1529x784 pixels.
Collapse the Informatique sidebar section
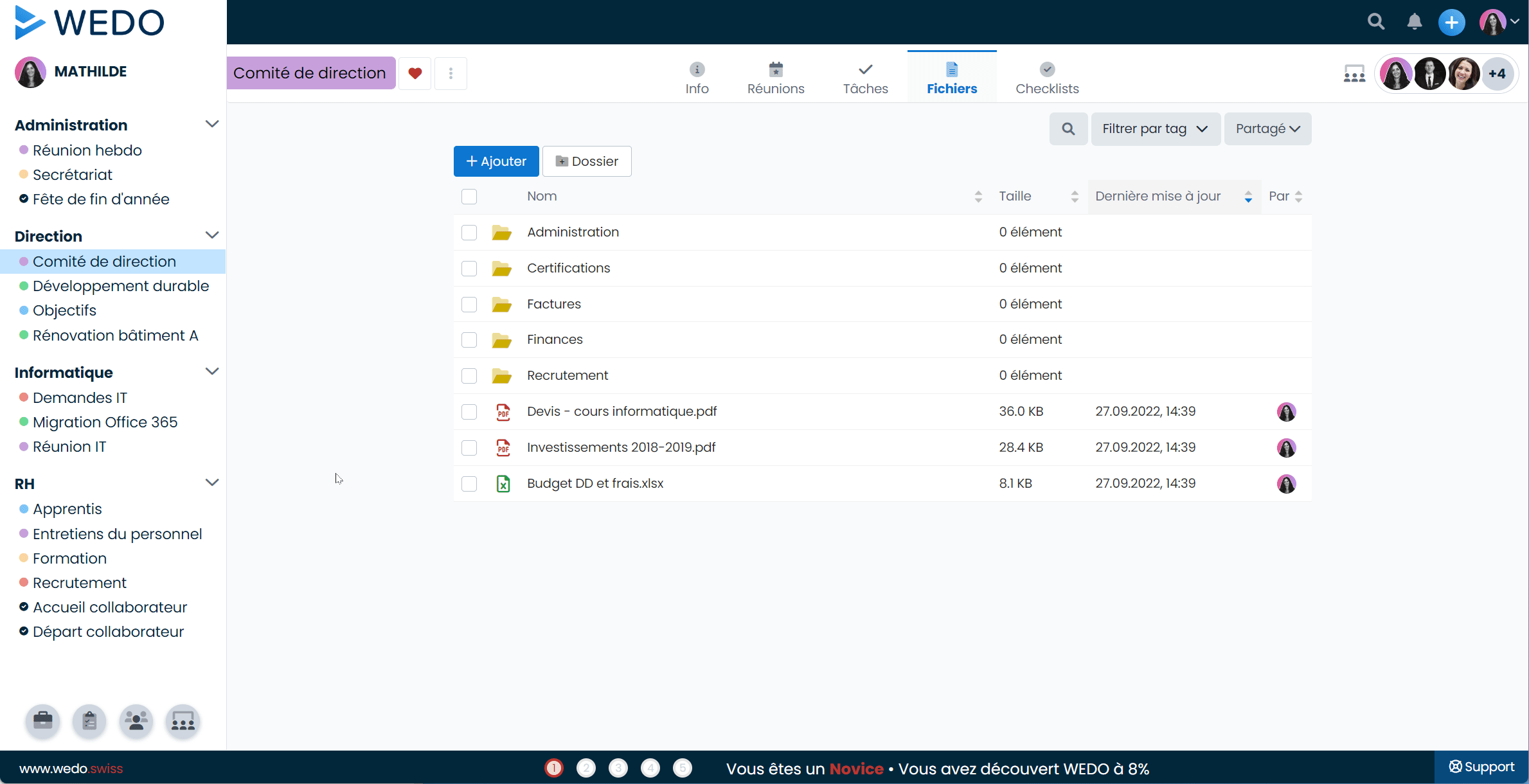(x=211, y=372)
